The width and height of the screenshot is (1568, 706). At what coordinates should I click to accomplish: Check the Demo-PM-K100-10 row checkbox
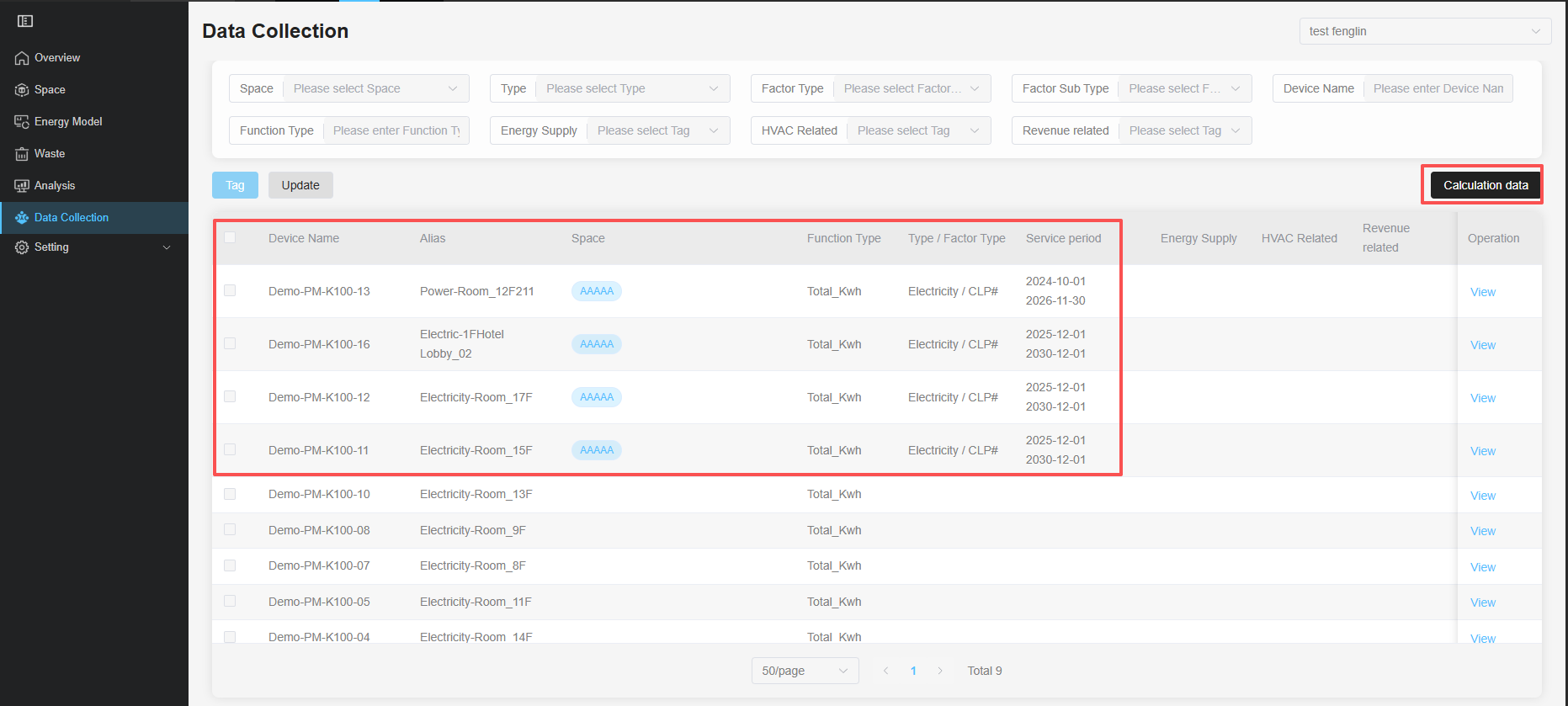[230, 494]
